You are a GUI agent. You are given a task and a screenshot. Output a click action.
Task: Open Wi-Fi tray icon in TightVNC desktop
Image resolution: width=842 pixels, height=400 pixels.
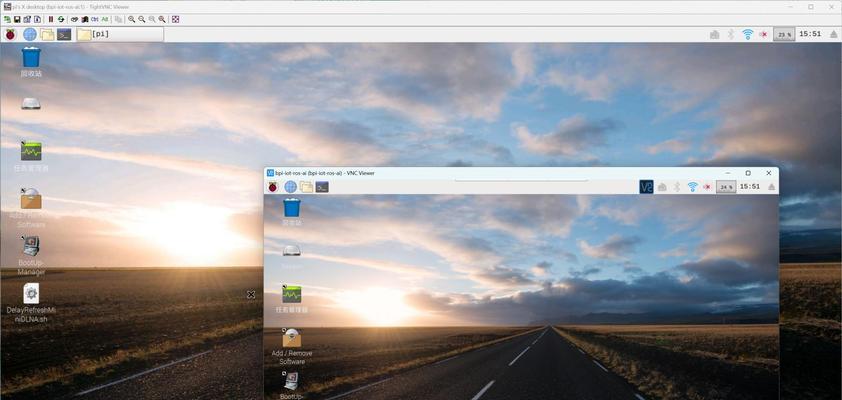747,34
